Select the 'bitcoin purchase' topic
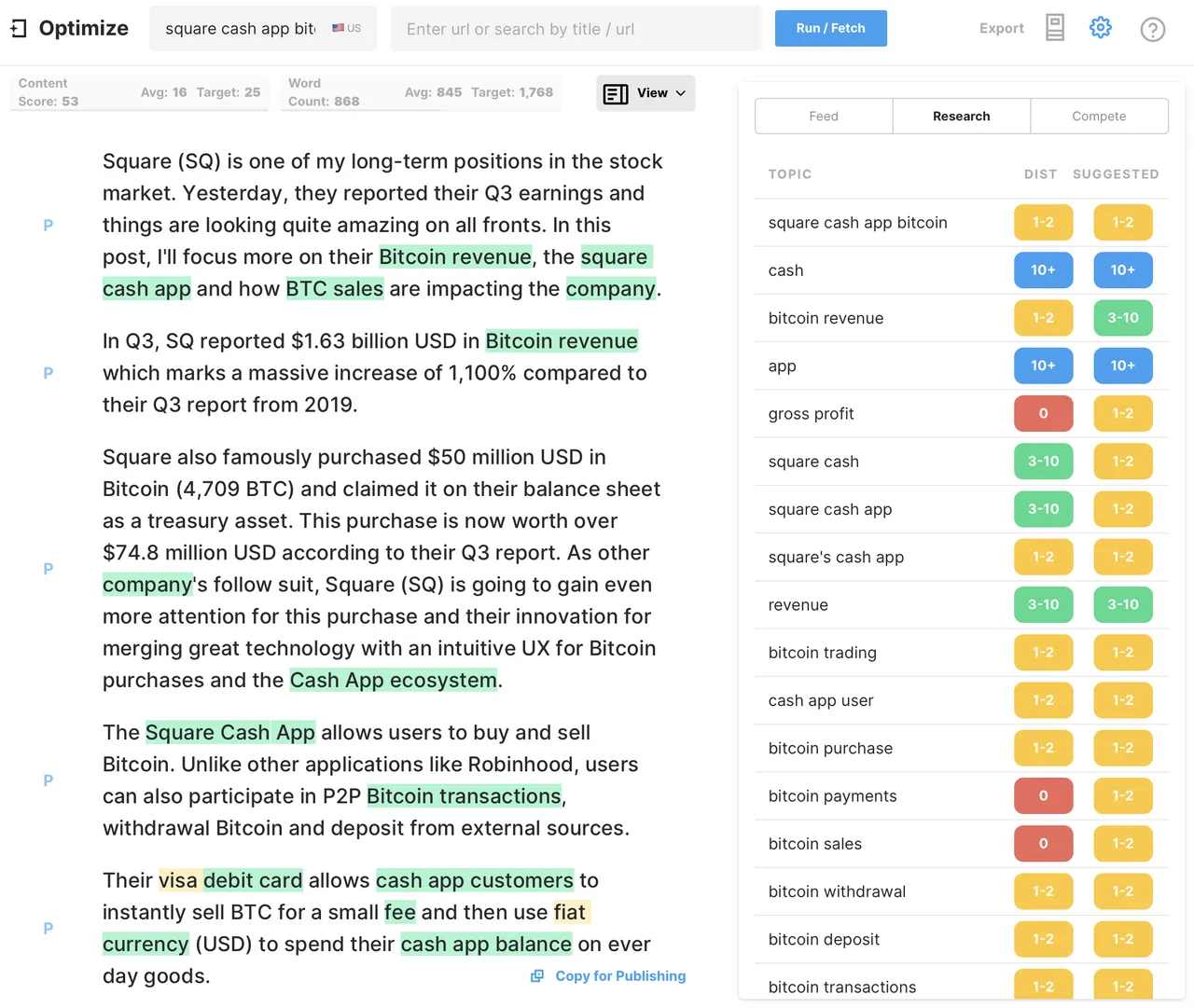 pos(962,748)
